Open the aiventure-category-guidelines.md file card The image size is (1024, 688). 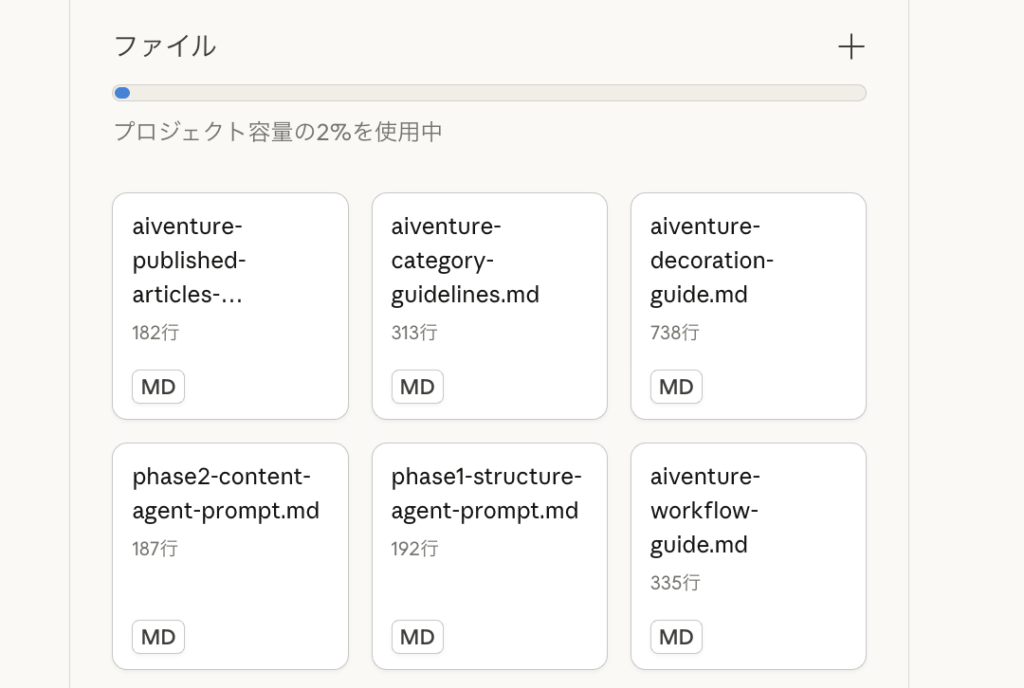[x=489, y=305]
